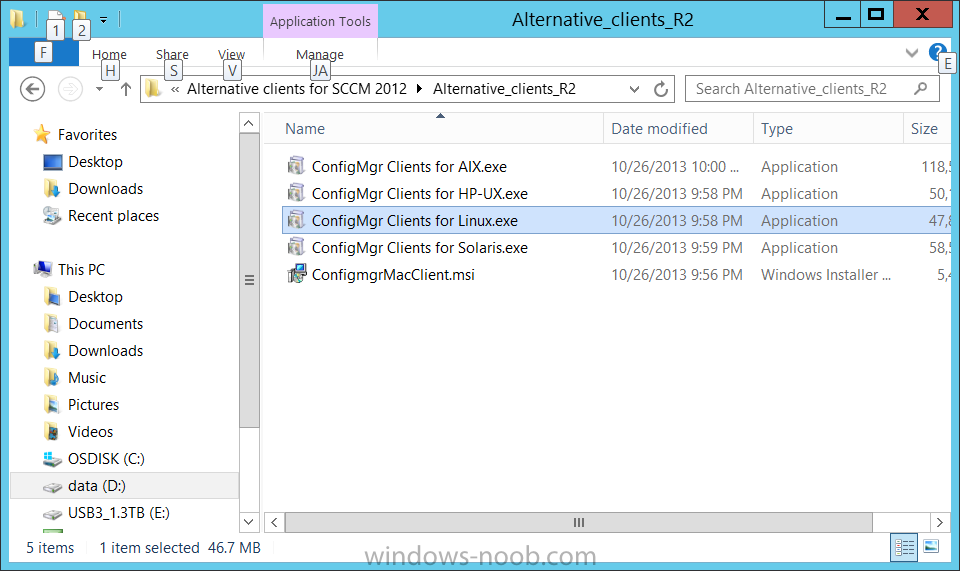Select the file name ConfigMgr Clients for Solaris.exe
The image size is (960, 571).
pos(419,247)
